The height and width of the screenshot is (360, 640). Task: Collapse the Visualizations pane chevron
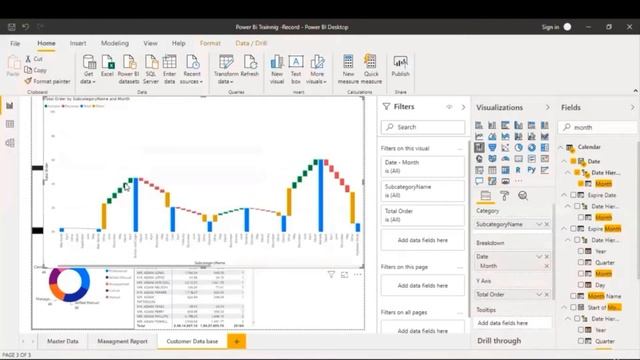pyautogui.click(x=547, y=107)
